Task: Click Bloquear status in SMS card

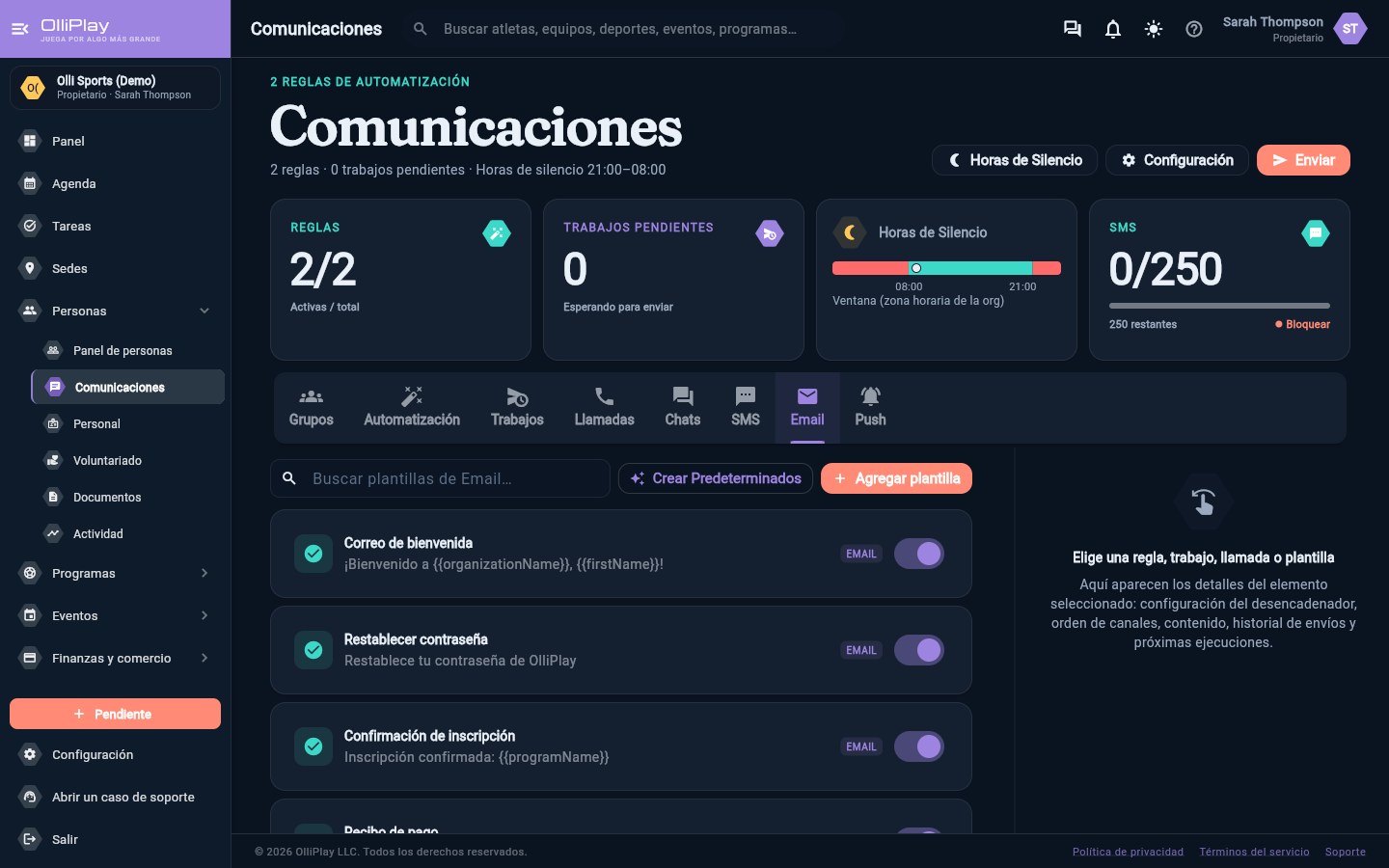Action: pyautogui.click(x=1302, y=324)
